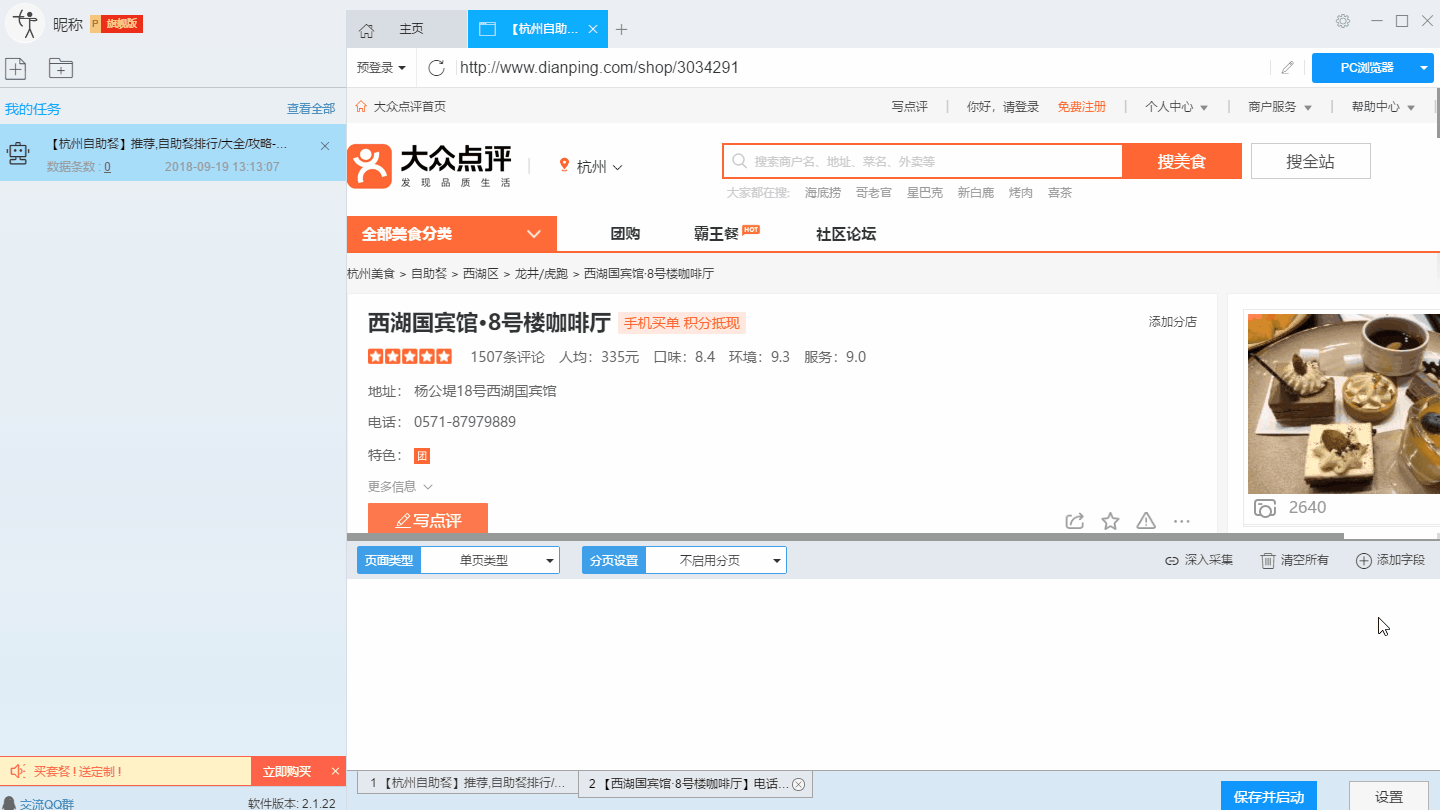Click 1507条评论 text

point(508,357)
